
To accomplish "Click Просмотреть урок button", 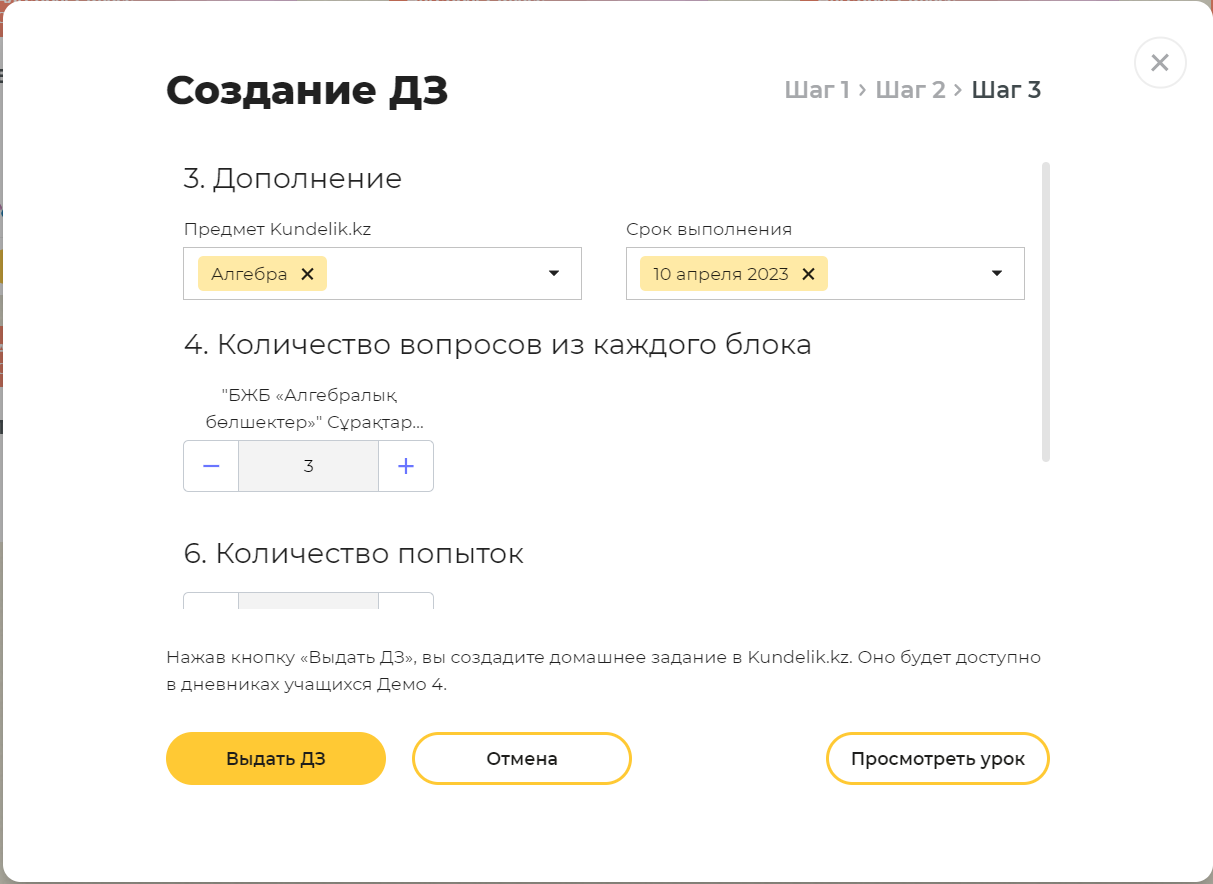I will click(938, 759).
